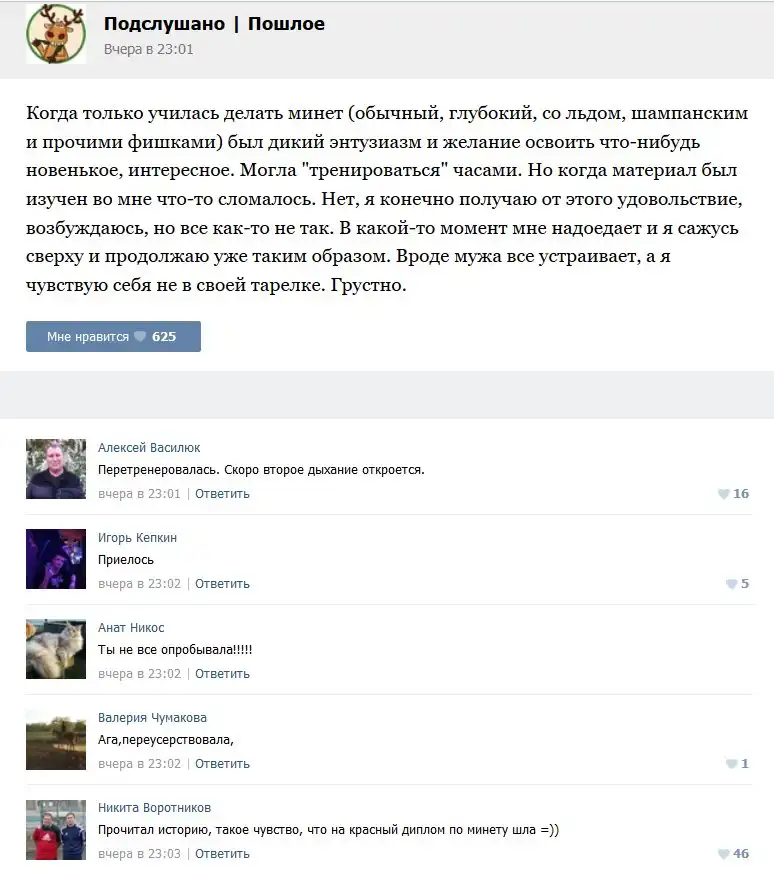
Task: Like Игорь Кепкин's comment via heart icon
Action: 731,584
